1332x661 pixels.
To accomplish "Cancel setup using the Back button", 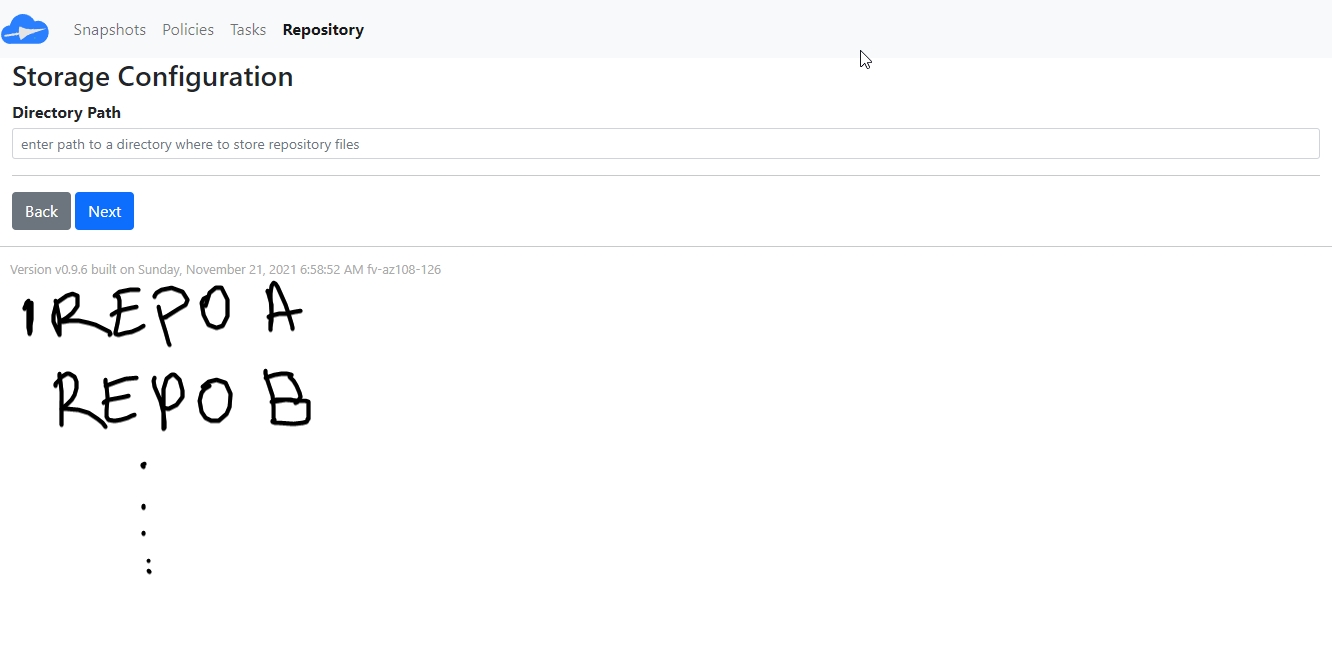I will (x=41, y=211).
